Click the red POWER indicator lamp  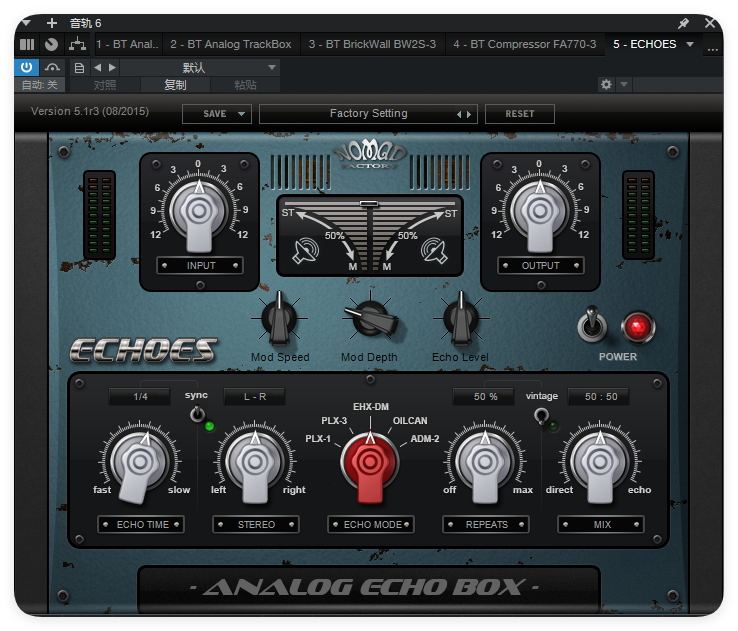tap(638, 327)
